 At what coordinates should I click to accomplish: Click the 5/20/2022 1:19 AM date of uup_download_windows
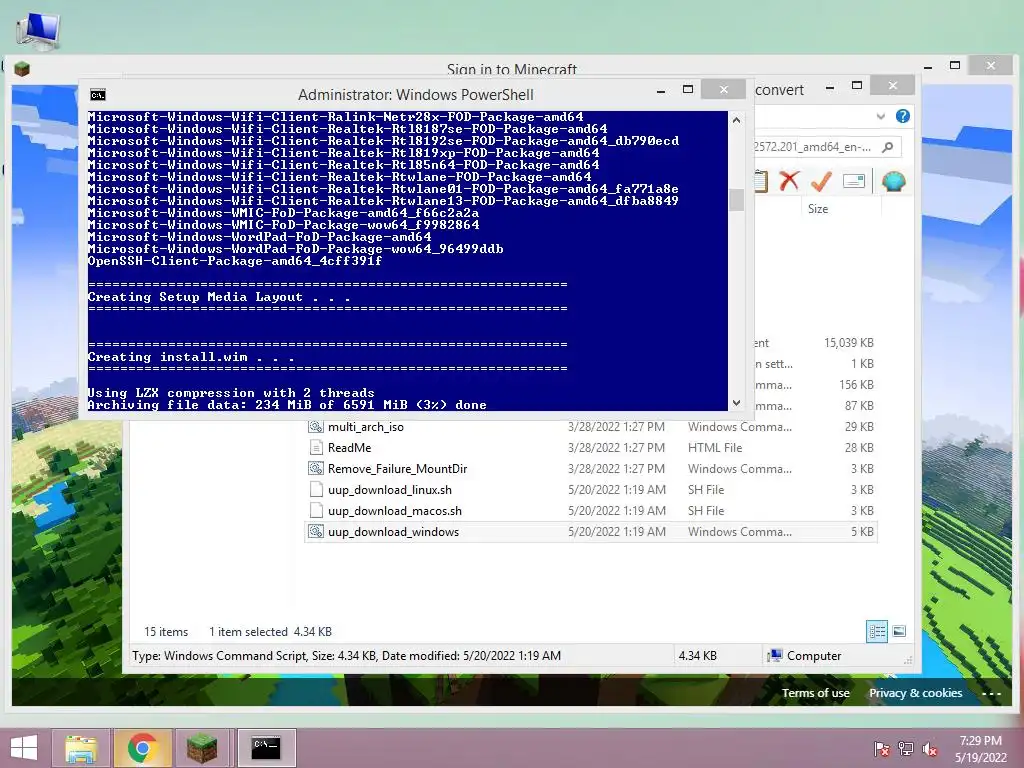(617, 532)
